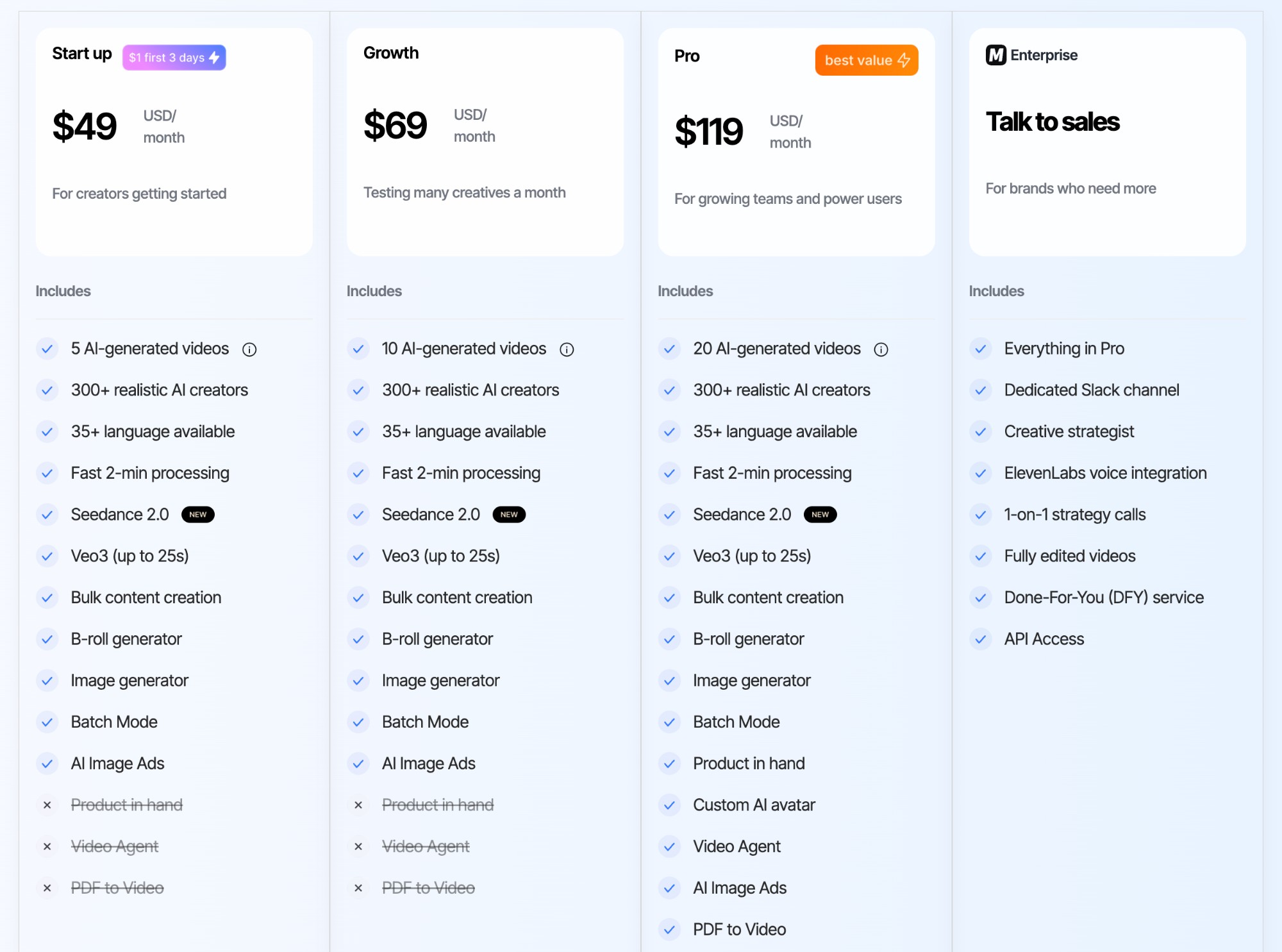The image size is (1282, 952).
Task: Click the info icon near 20 AI-generated videos
Action: click(881, 349)
